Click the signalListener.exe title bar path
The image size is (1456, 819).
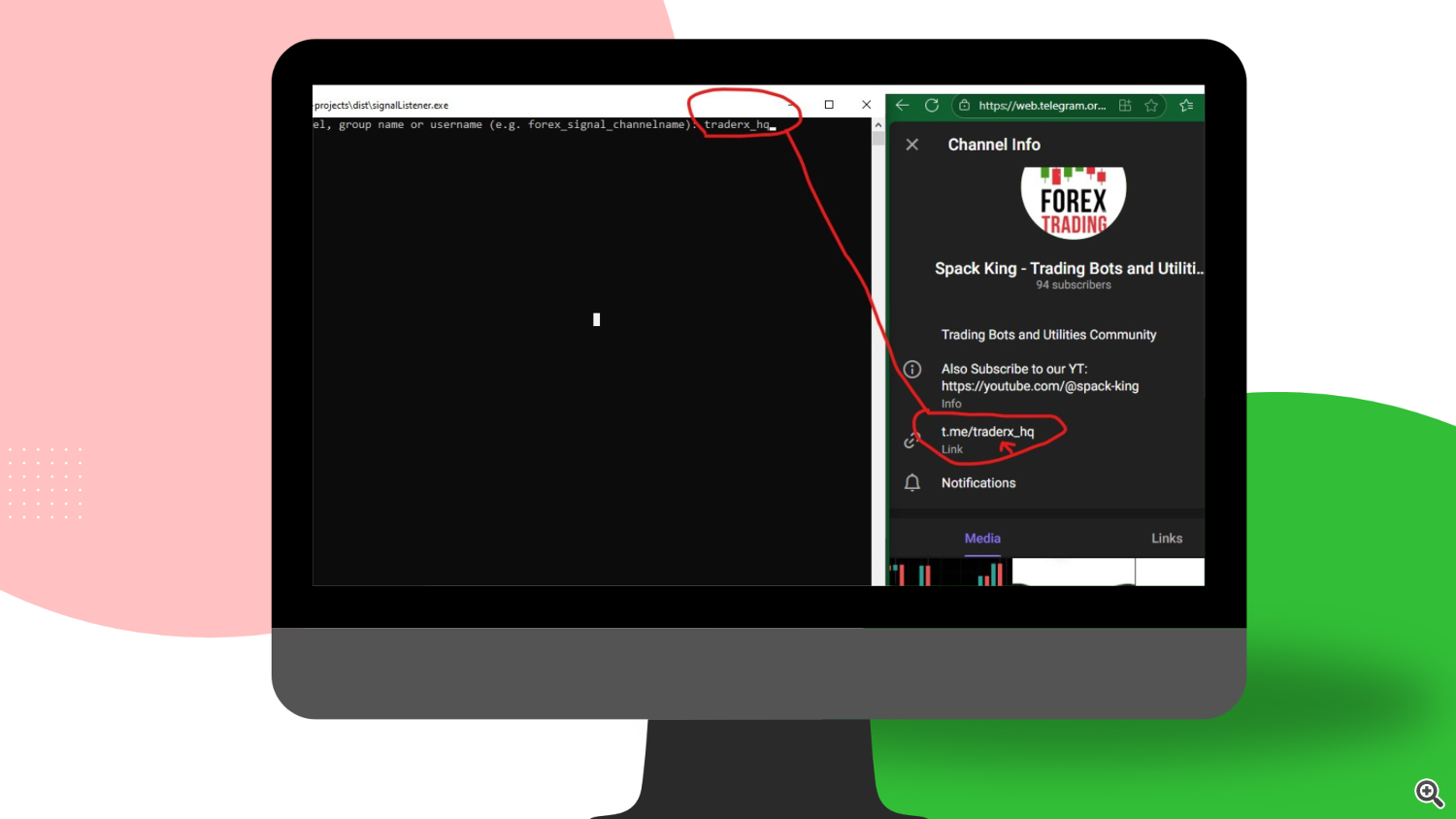coord(381,105)
